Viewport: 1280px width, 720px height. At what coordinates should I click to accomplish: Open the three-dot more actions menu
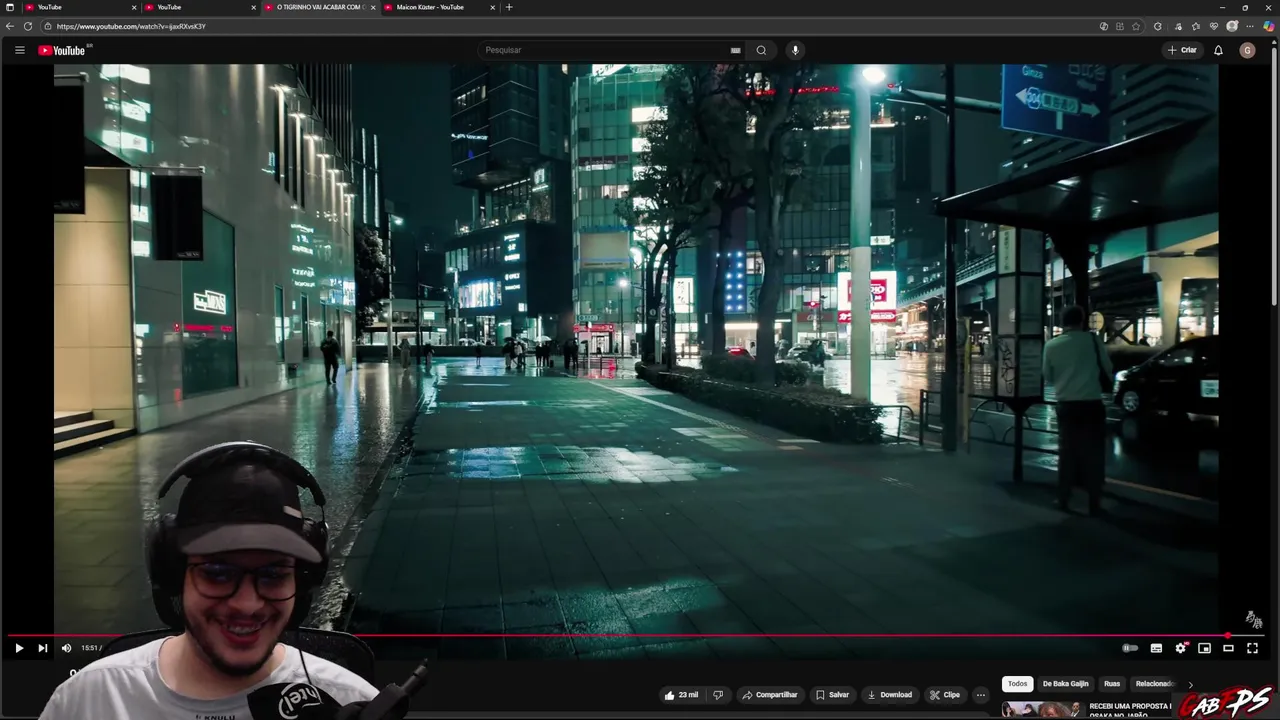(981, 695)
